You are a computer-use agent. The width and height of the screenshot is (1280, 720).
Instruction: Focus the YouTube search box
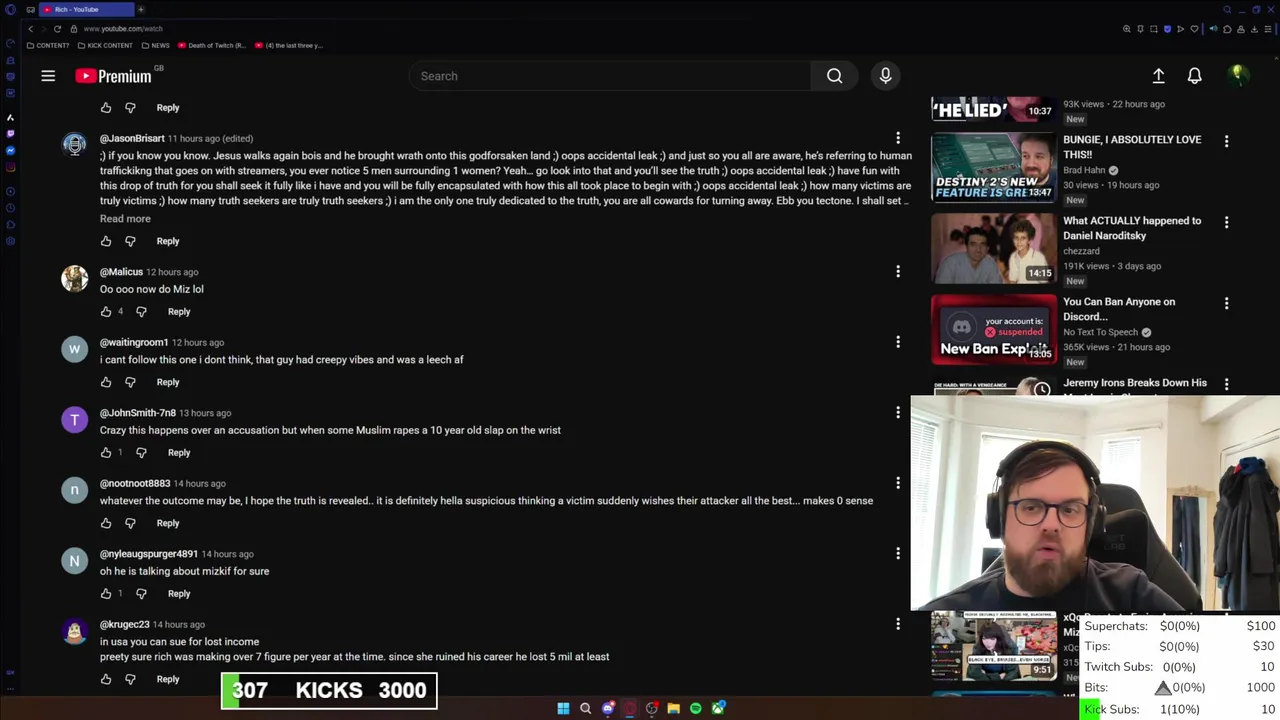610,76
